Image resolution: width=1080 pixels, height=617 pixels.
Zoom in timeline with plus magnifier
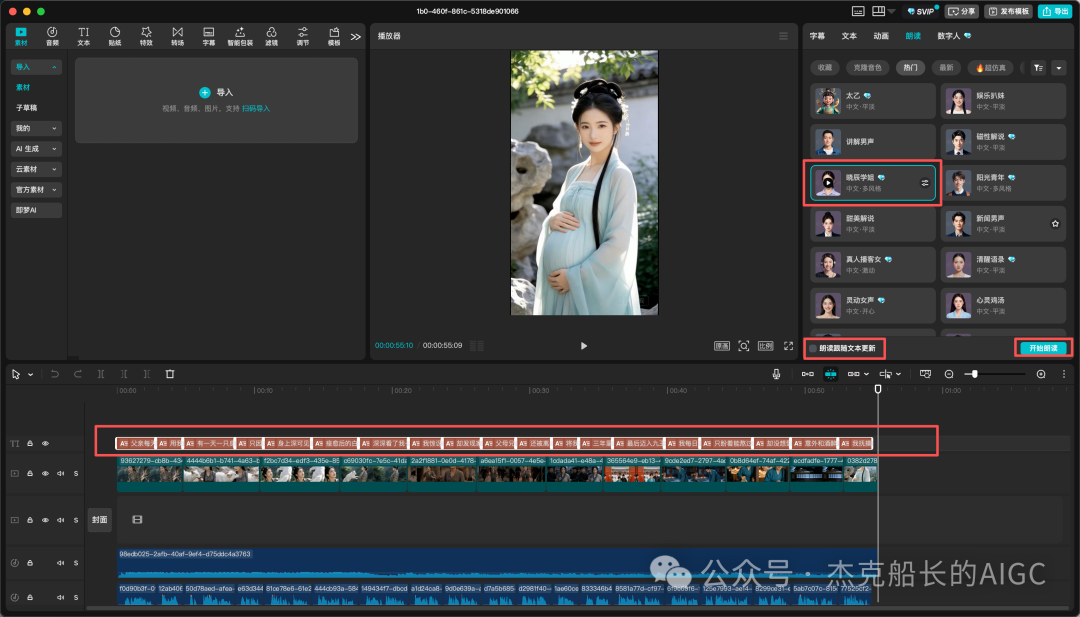point(1041,374)
